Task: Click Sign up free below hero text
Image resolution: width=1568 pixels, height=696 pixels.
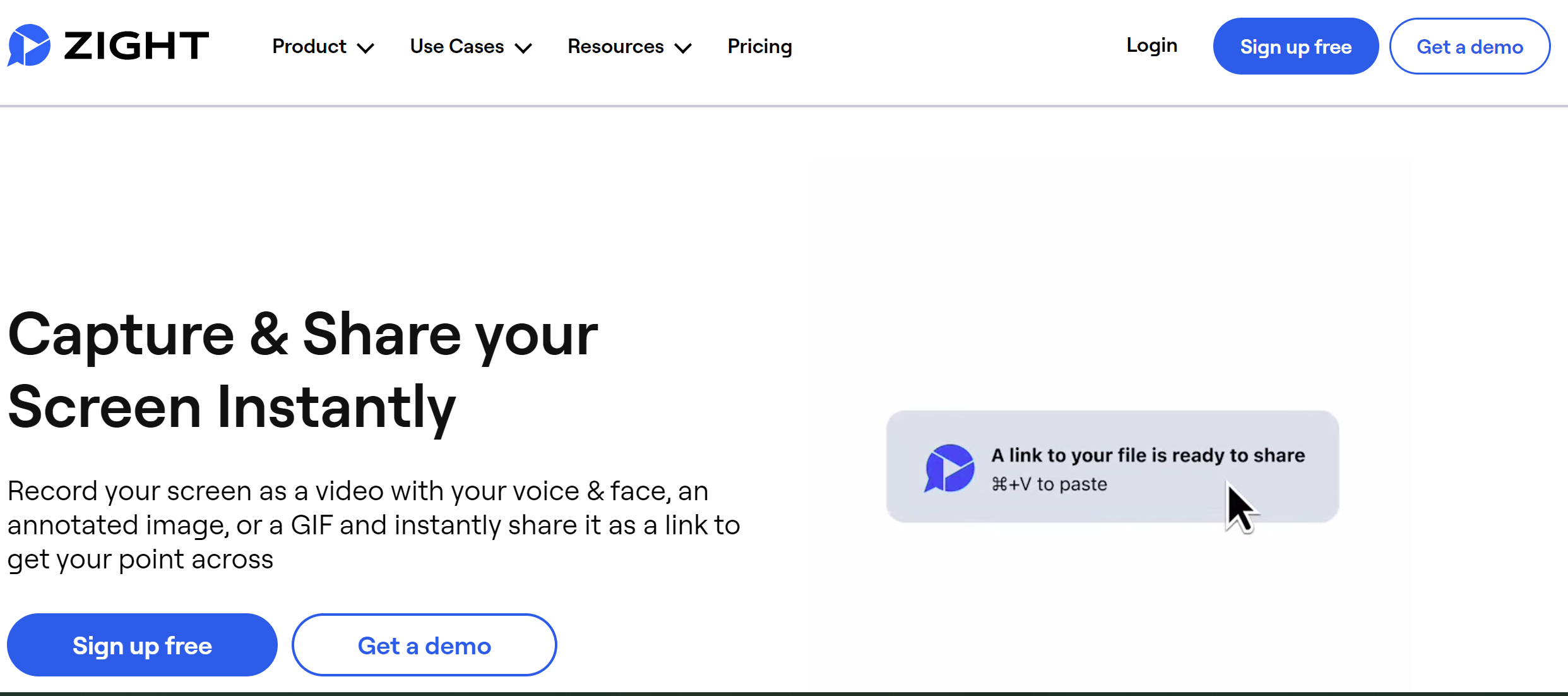Action: 142,645
